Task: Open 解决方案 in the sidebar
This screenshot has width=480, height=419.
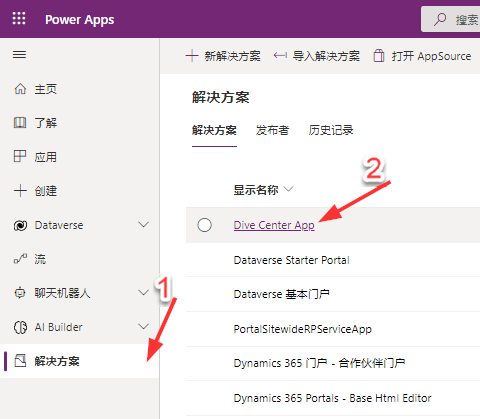Action: tap(79, 361)
